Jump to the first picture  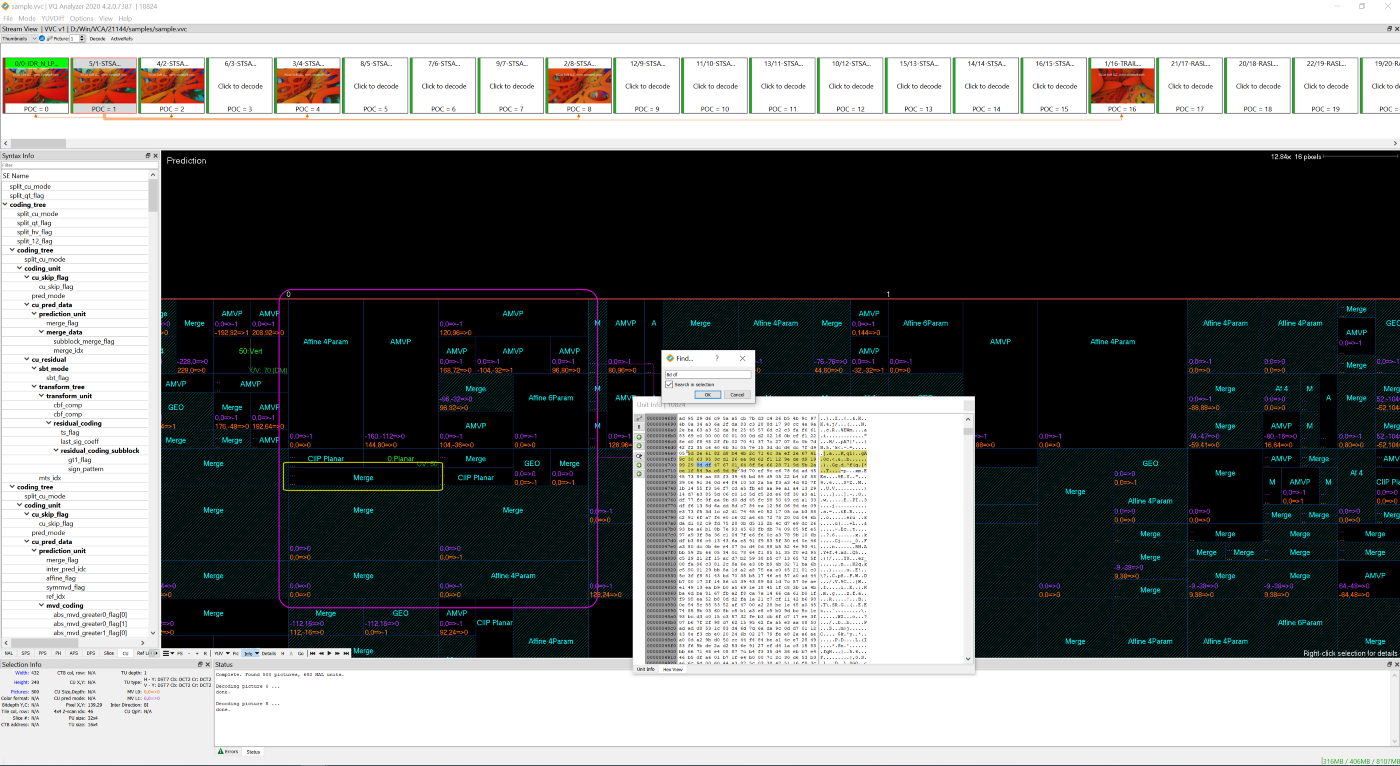click(313, 653)
